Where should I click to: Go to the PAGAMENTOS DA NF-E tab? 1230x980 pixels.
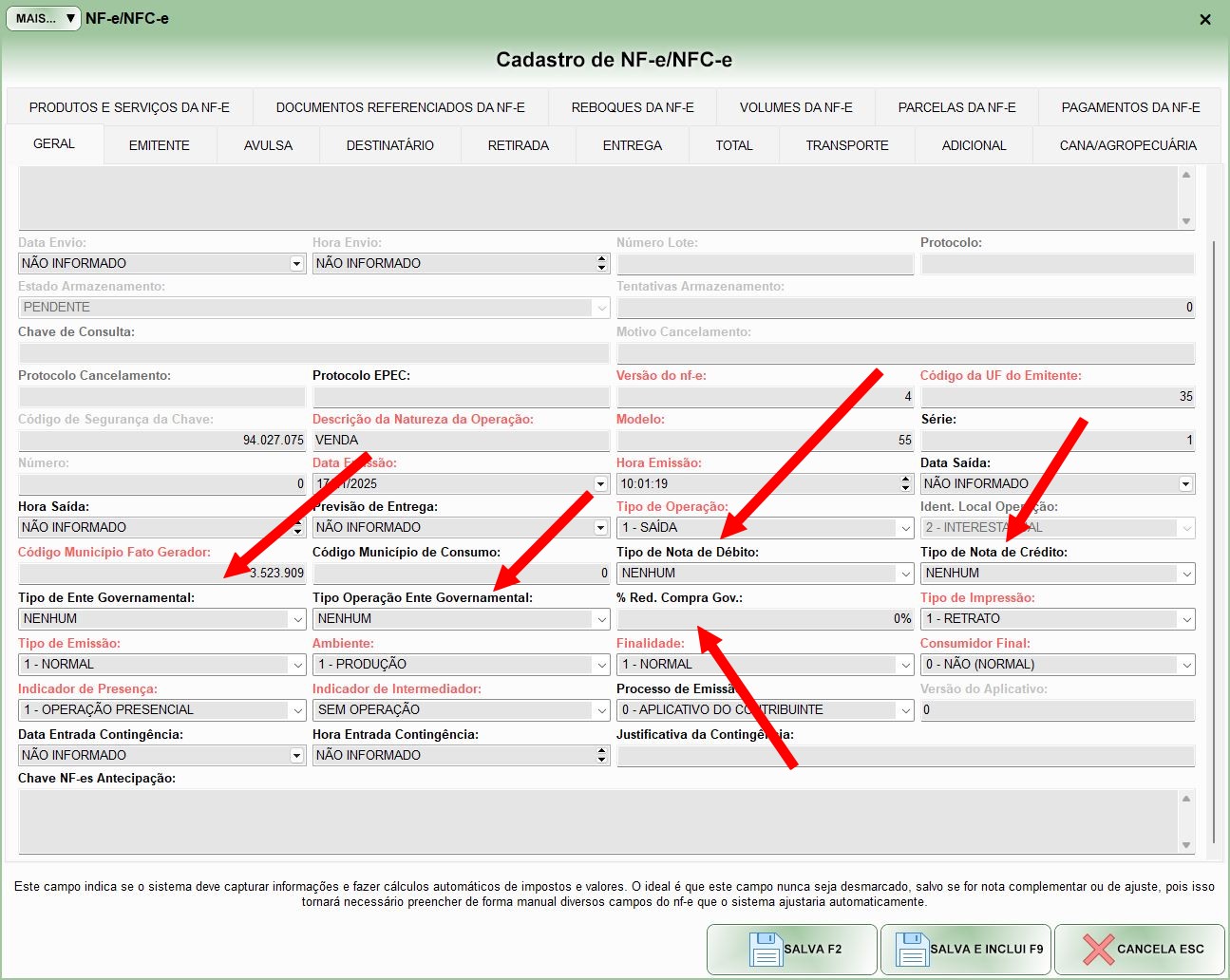point(1130,107)
